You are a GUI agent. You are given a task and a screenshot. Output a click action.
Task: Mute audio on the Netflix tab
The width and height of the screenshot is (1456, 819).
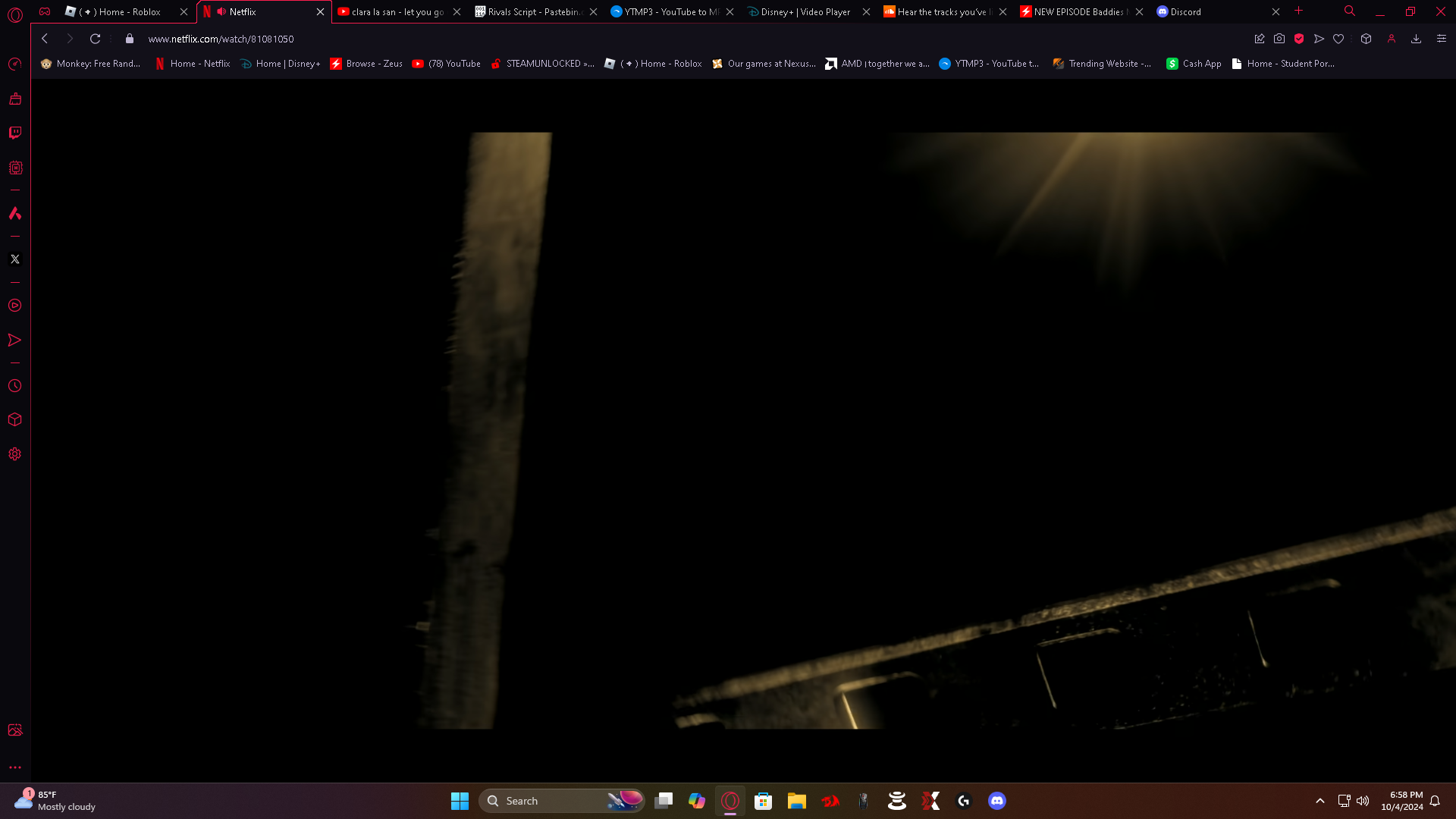point(221,11)
